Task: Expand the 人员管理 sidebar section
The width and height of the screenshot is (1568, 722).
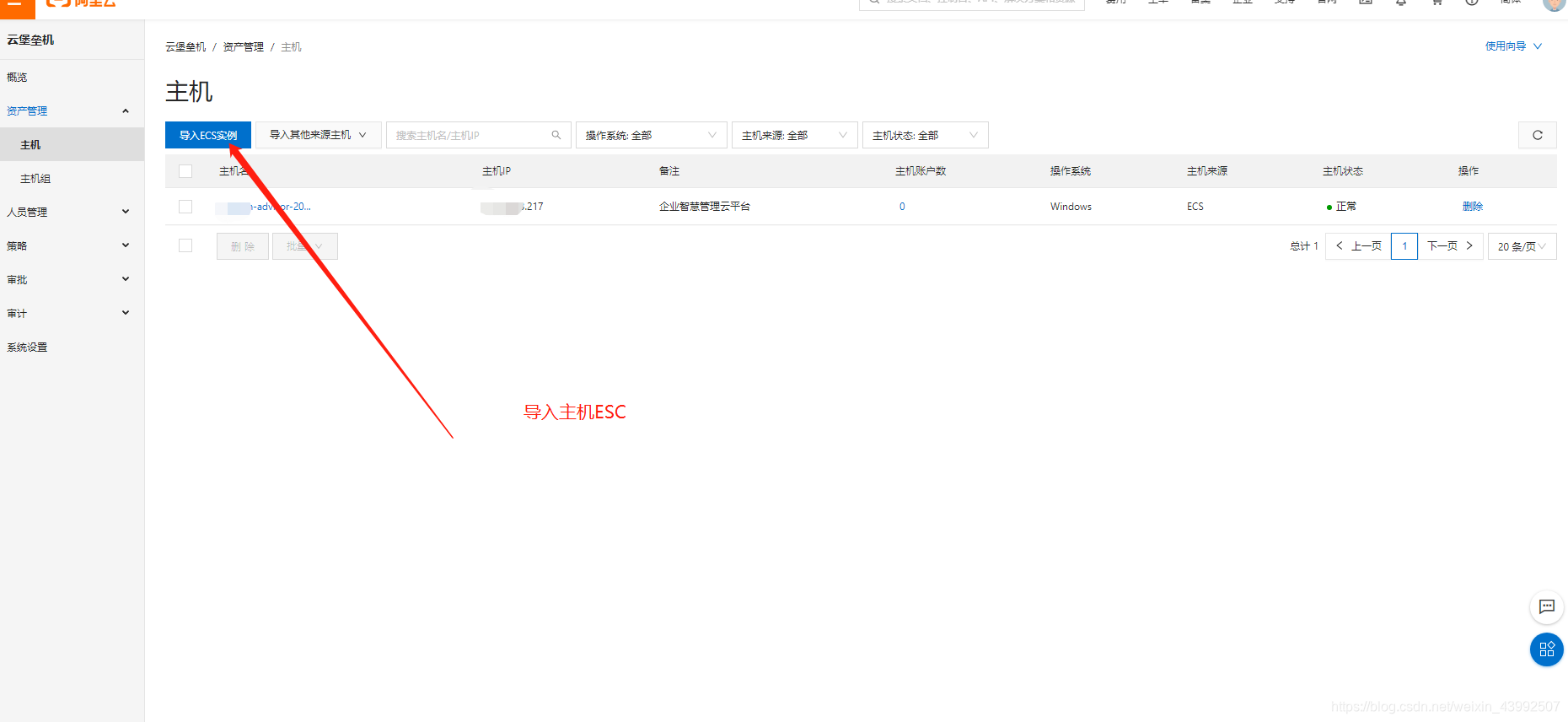Action: coord(72,212)
